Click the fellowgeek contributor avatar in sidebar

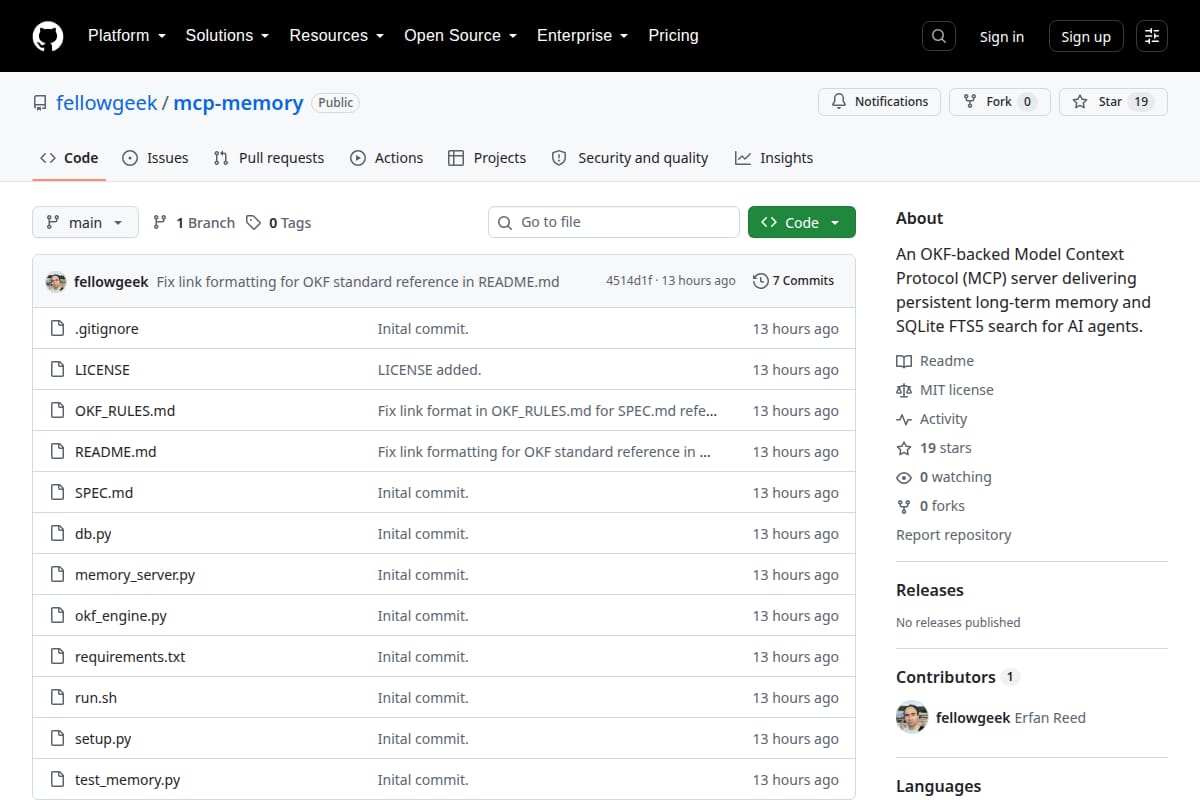912,717
